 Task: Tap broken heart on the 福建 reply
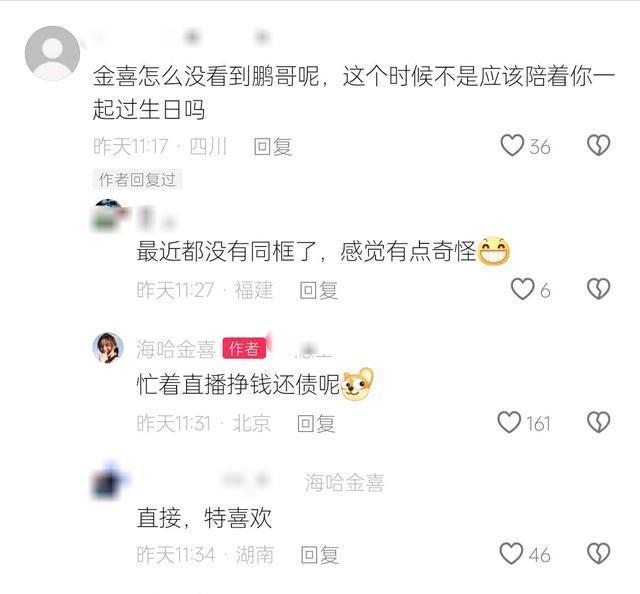[x=598, y=289]
